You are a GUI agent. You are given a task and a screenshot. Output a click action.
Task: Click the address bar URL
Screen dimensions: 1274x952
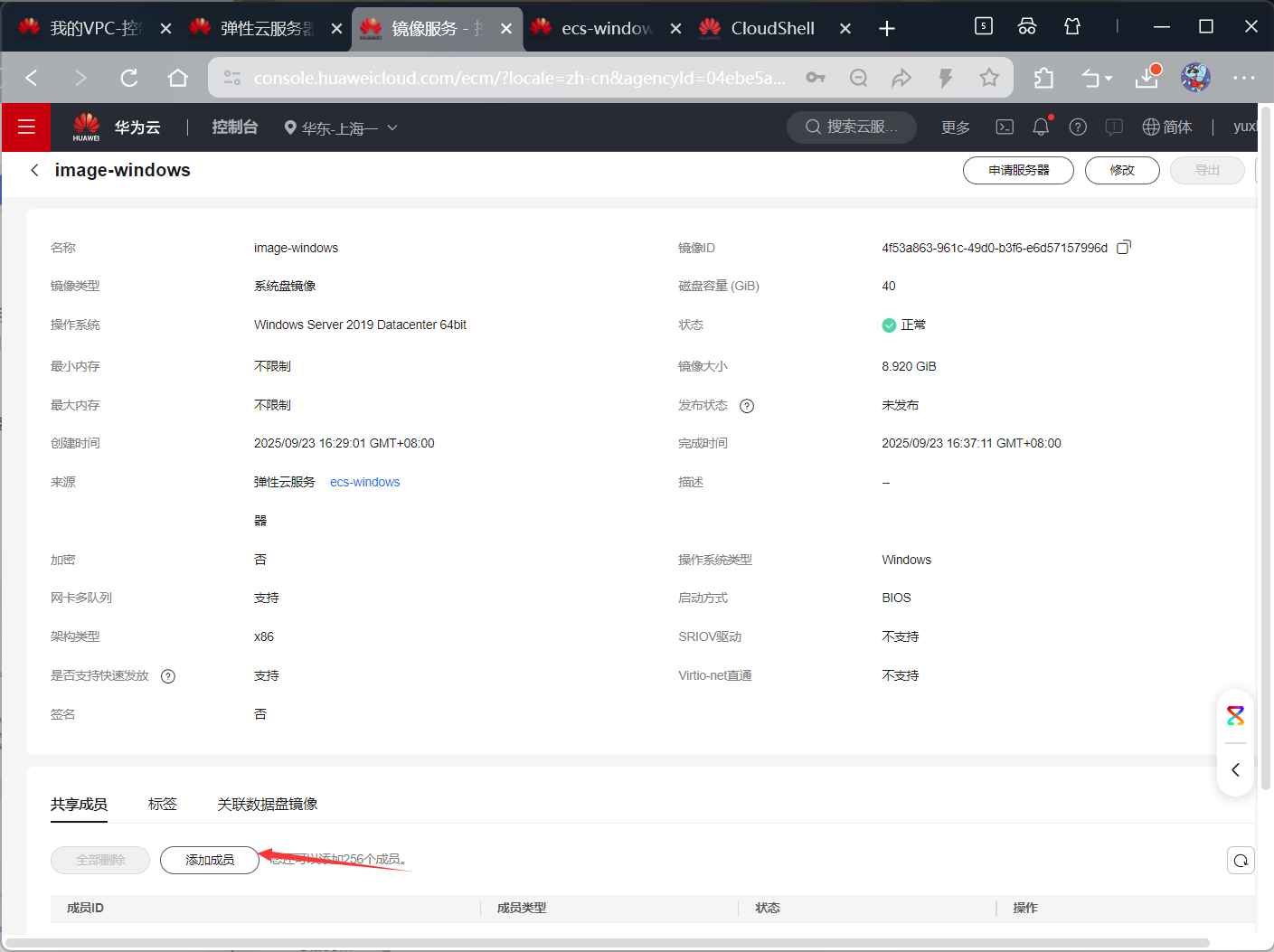(520, 78)
